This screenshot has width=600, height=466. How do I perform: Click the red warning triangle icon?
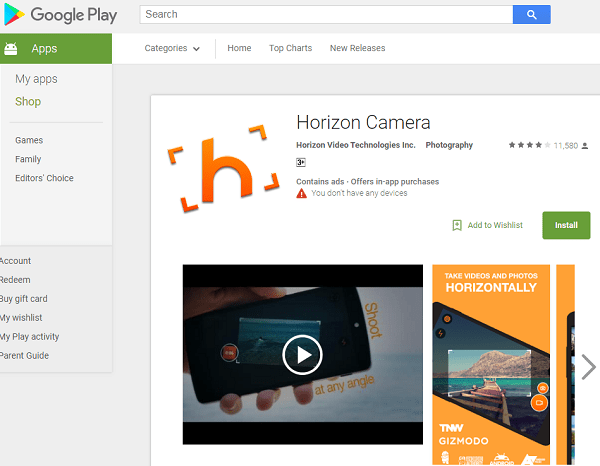click(302, 193)
